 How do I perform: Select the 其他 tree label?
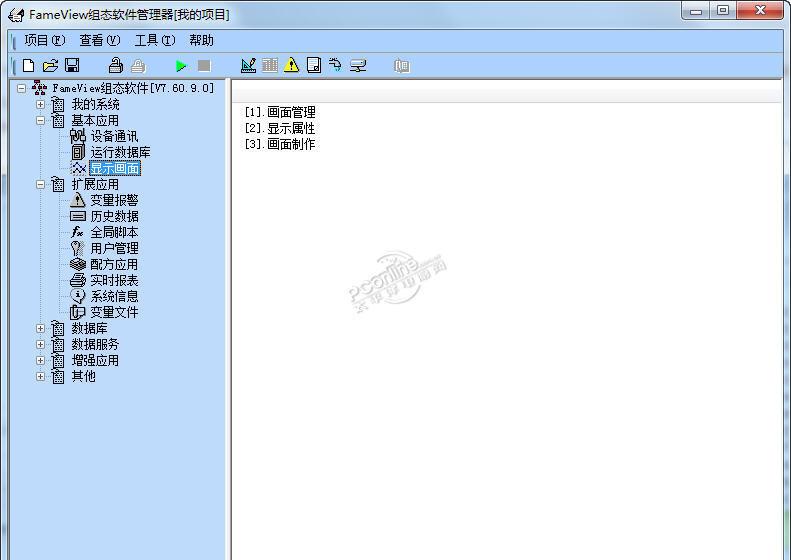point(83,376)
